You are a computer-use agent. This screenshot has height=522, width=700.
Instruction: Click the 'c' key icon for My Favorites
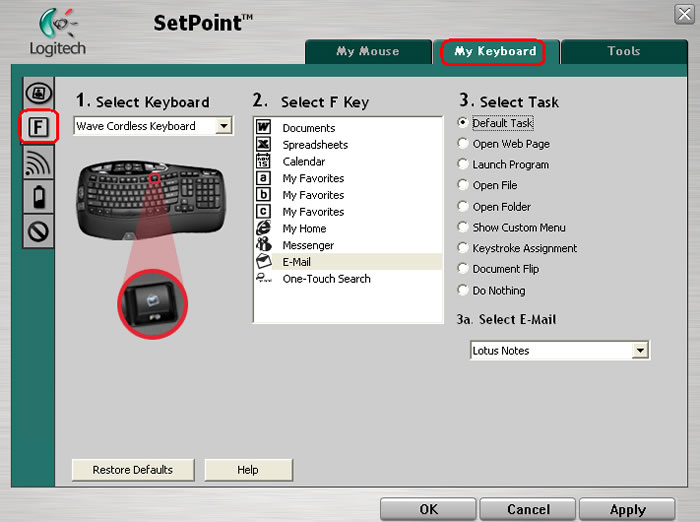(263, 211)
